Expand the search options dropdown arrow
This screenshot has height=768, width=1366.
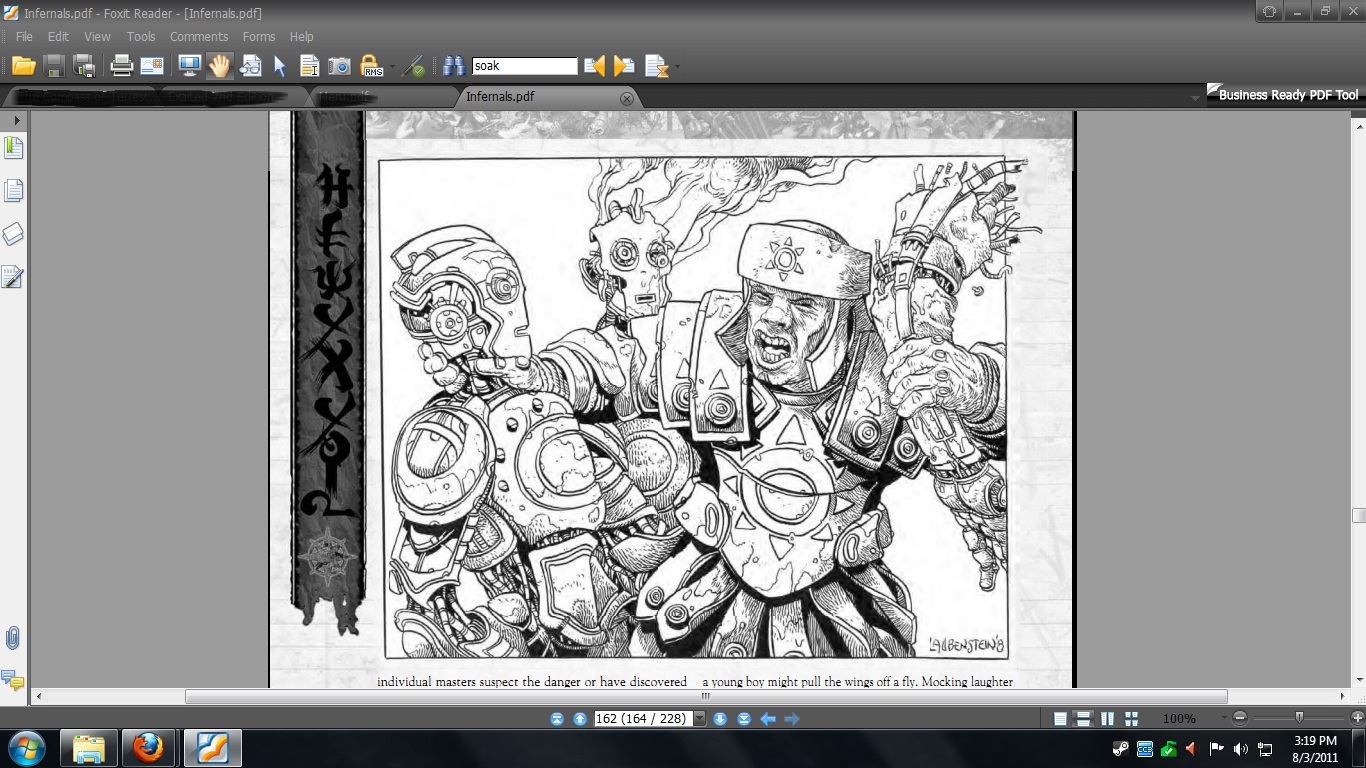tap(677, 68)
